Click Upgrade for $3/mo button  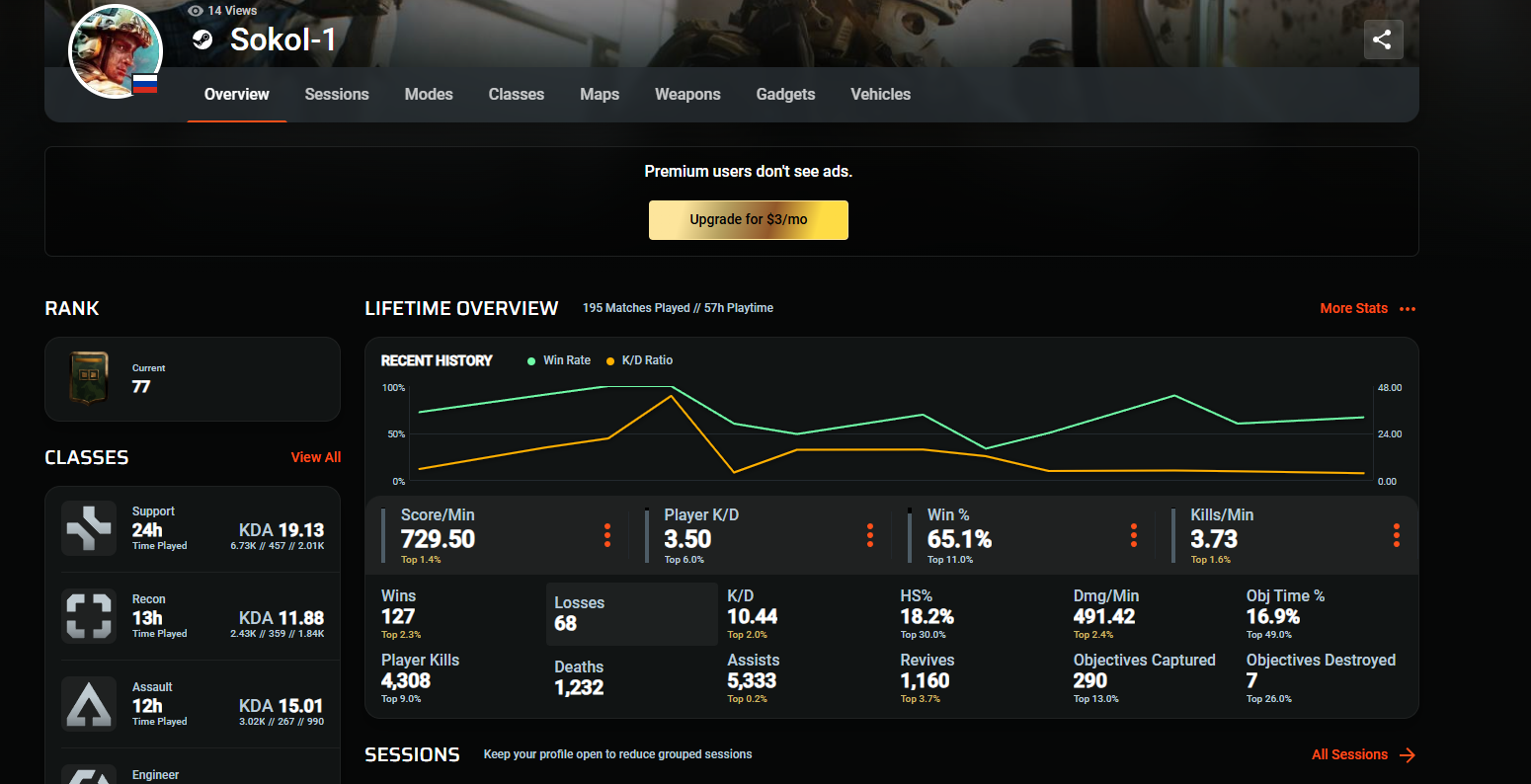click(749, 220)
